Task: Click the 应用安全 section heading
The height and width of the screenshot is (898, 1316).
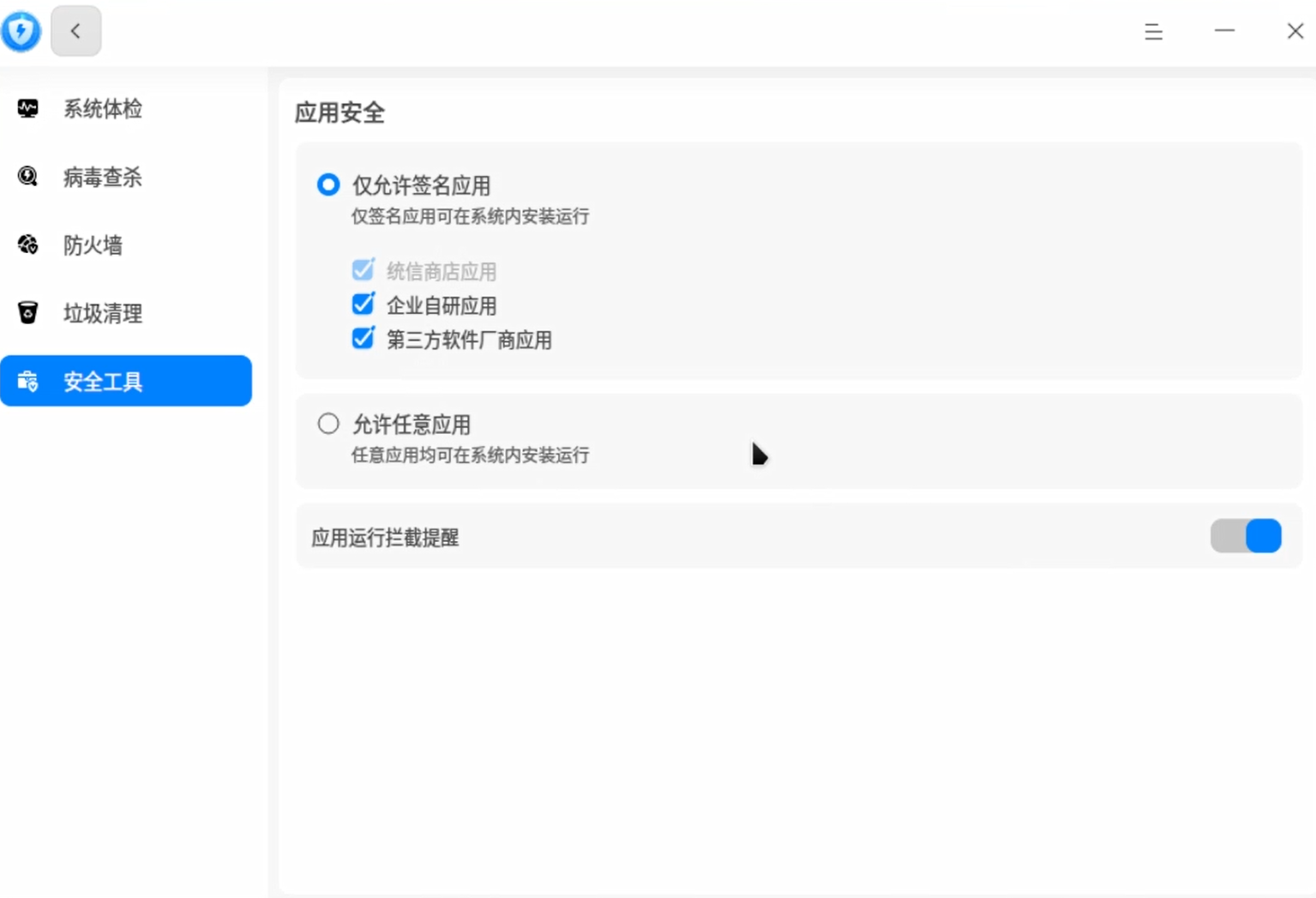Action: tap(340, 113)
